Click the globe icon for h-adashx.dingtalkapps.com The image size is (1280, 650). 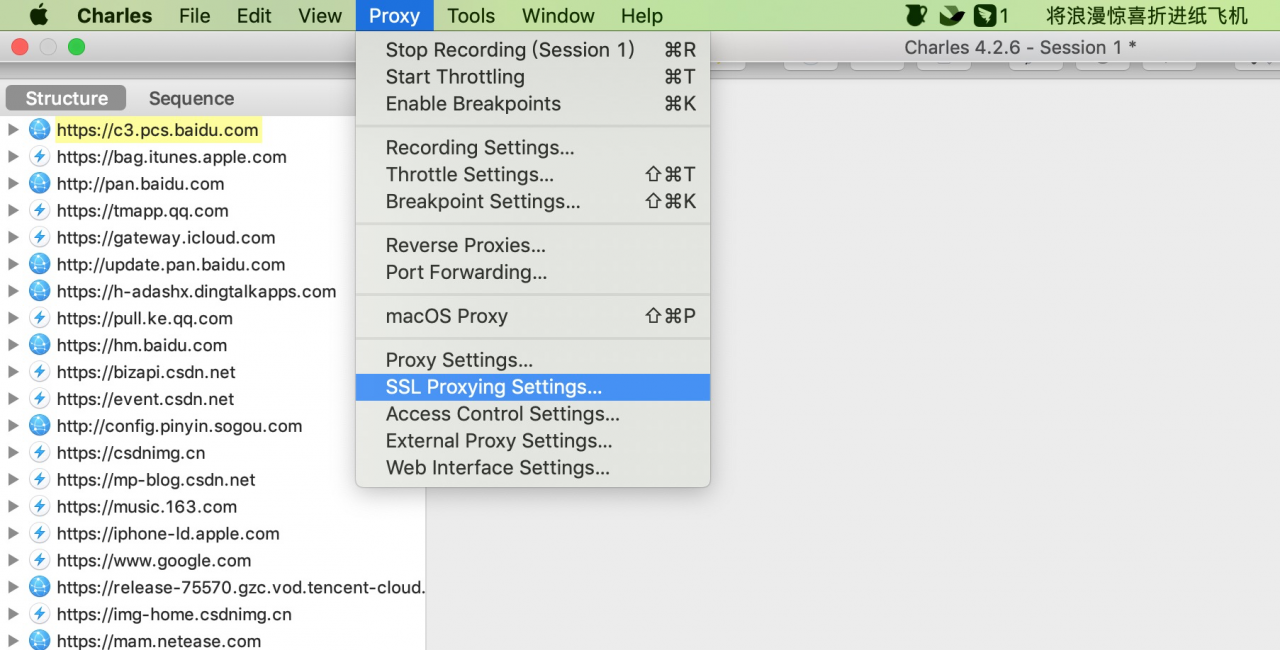pos(39,291)
